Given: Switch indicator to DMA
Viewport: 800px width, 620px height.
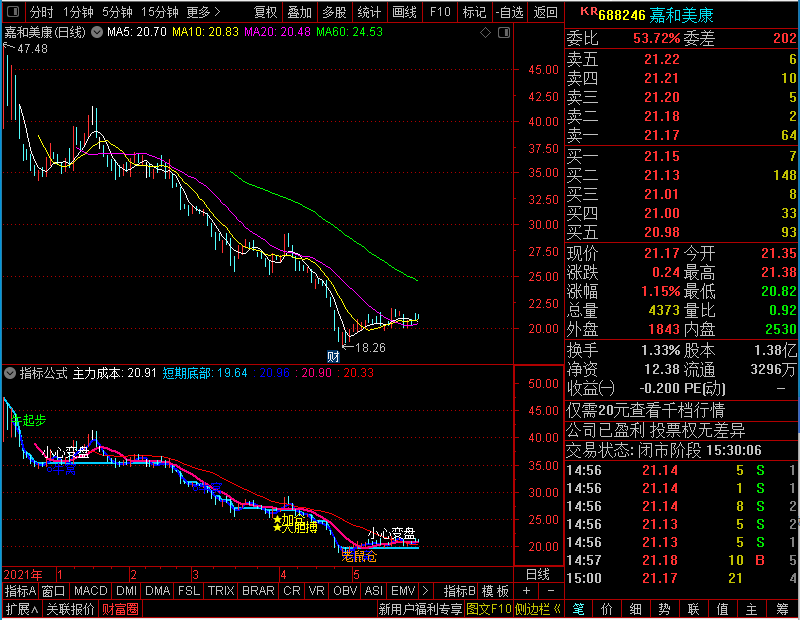Looking at the screenshot, I should (157, 591).
